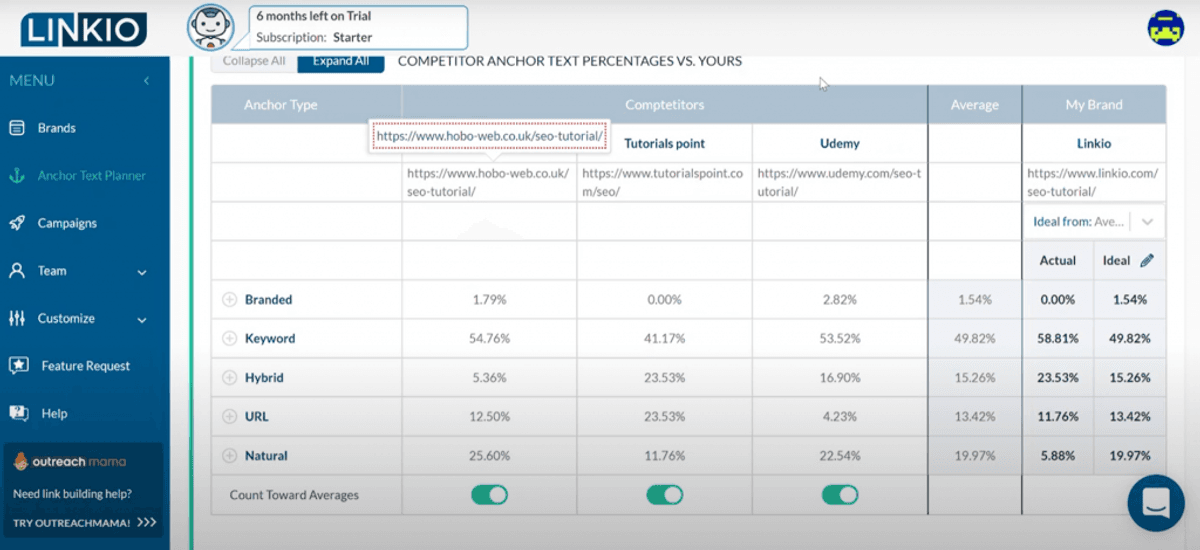Expand the Natural anchor type row

click(x=229, y=456)
